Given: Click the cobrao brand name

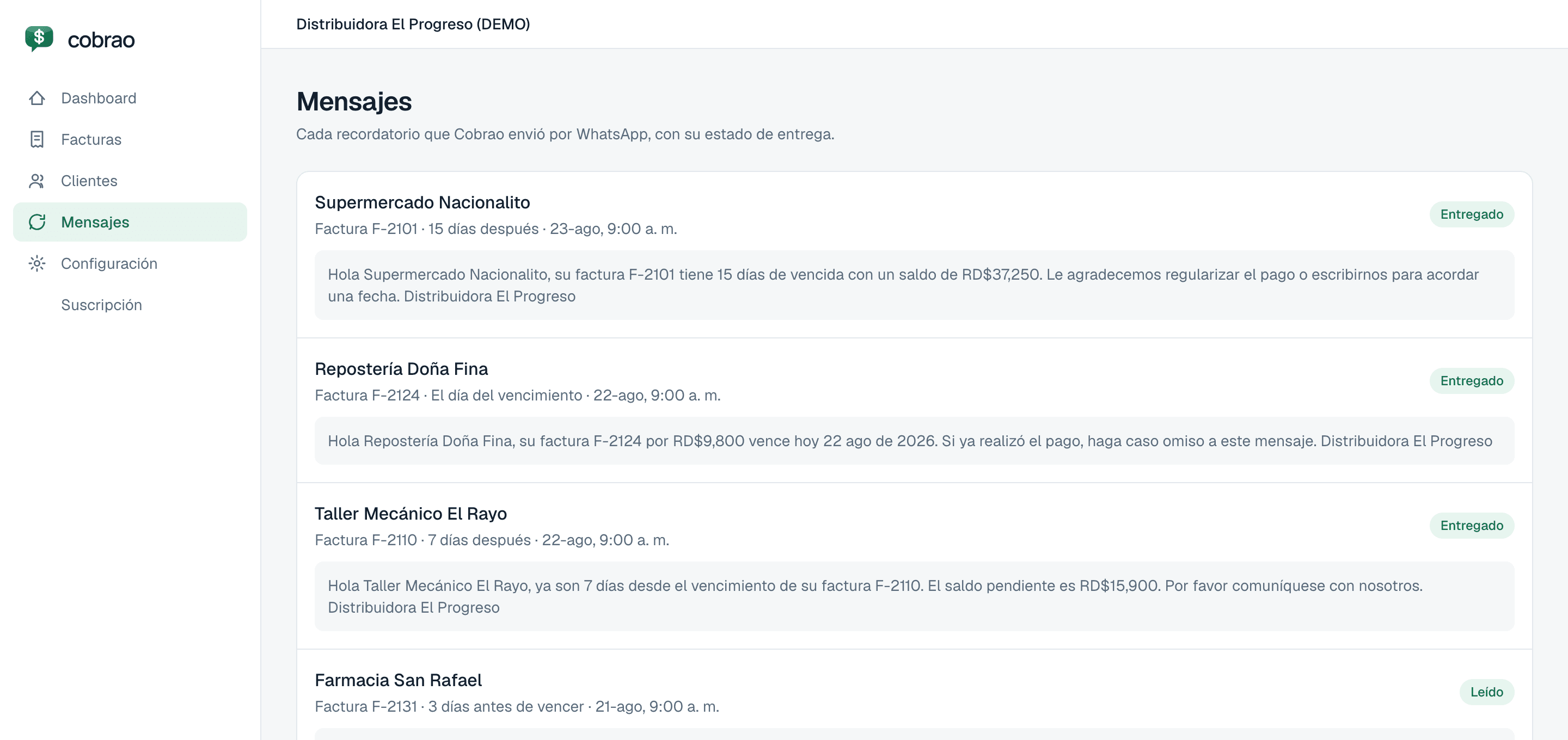Looking at the screenshot, I should click(101, 40).
